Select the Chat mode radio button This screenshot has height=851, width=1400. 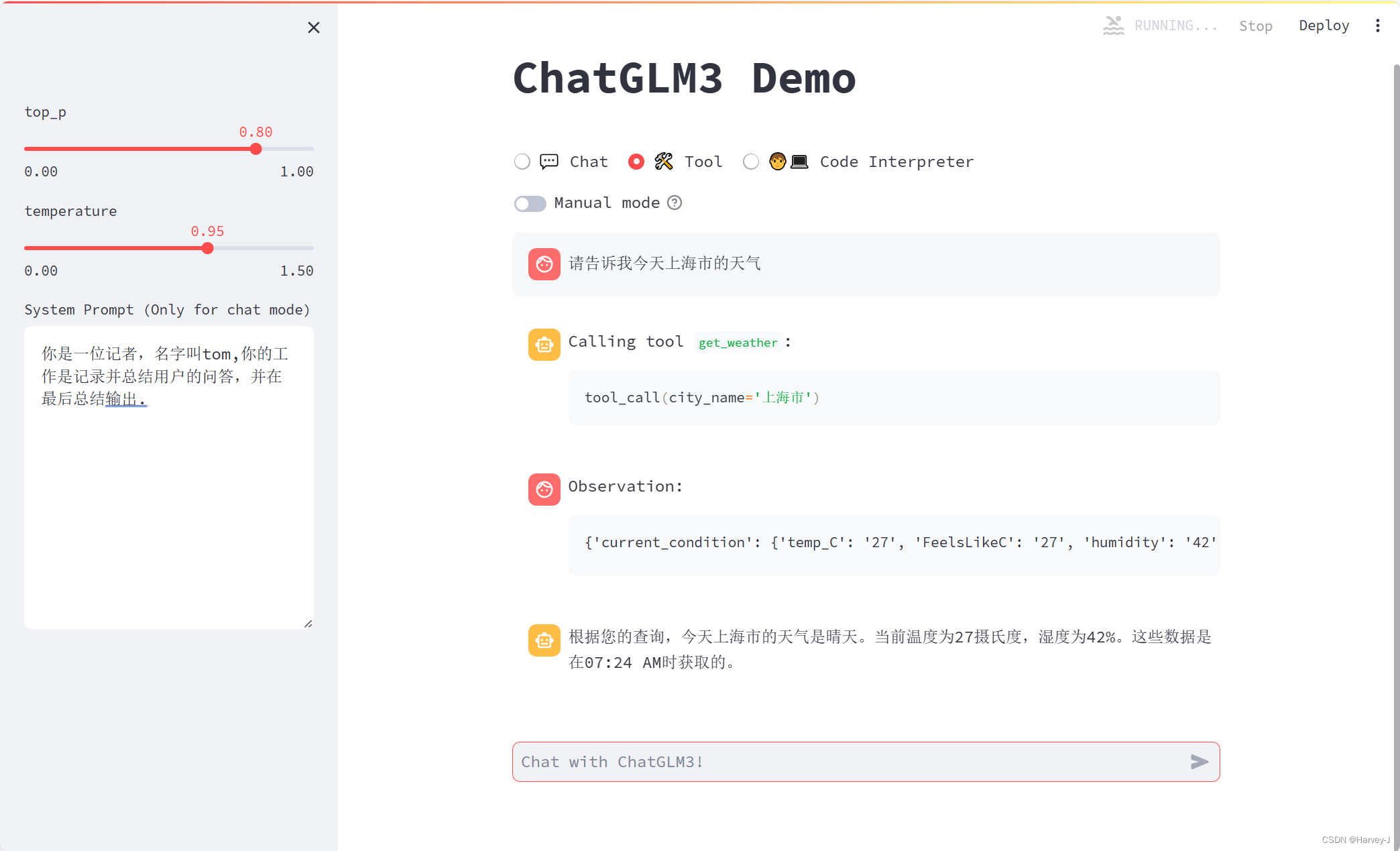(x=522, y=162)
